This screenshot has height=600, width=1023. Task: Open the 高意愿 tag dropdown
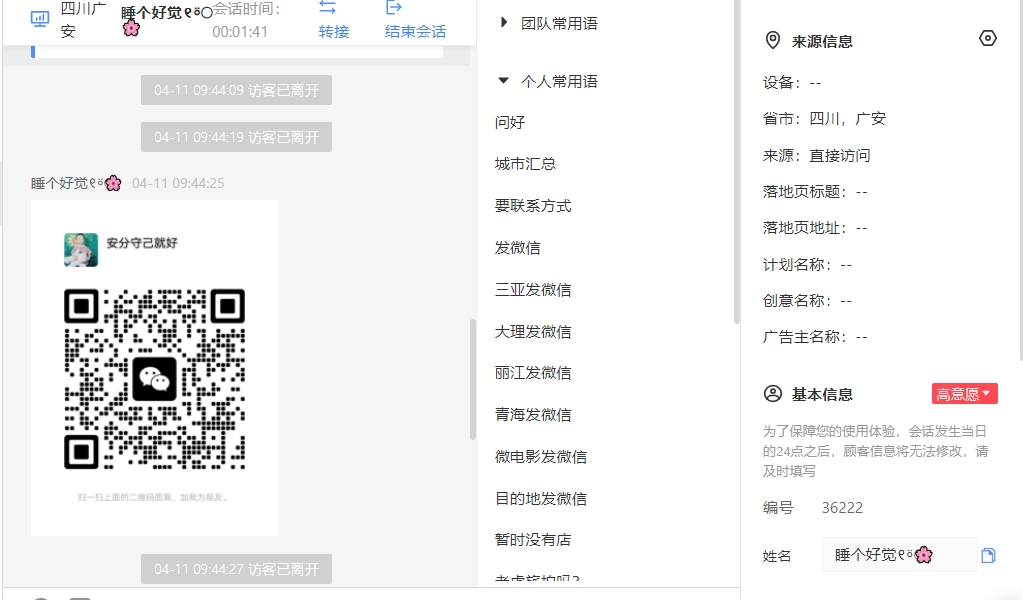point(964,394)
